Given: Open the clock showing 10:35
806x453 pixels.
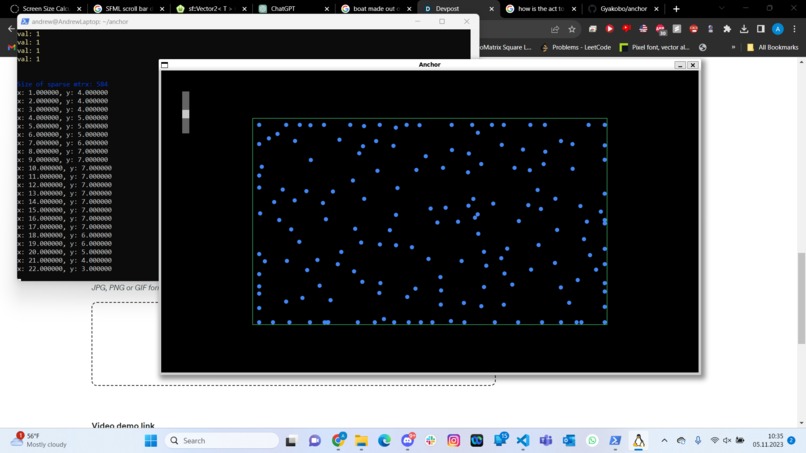Looking at the screenshot, I should pyautogui.click(x=768, y=440).
